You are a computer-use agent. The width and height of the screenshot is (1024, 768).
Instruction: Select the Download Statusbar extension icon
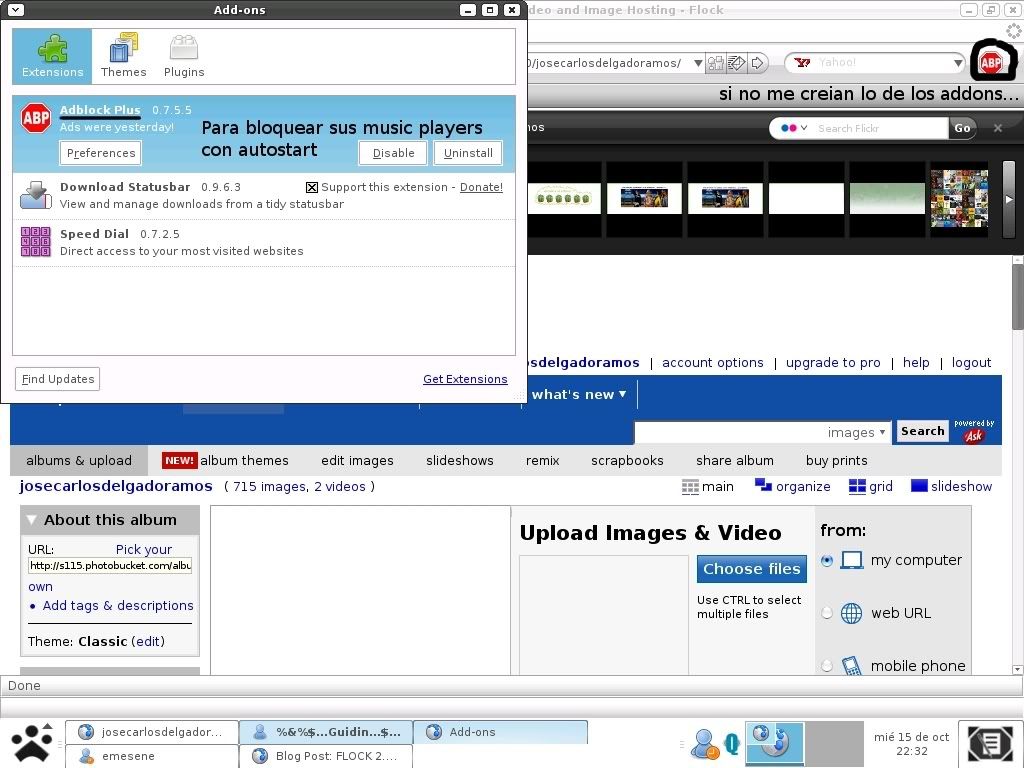point(35,195)
